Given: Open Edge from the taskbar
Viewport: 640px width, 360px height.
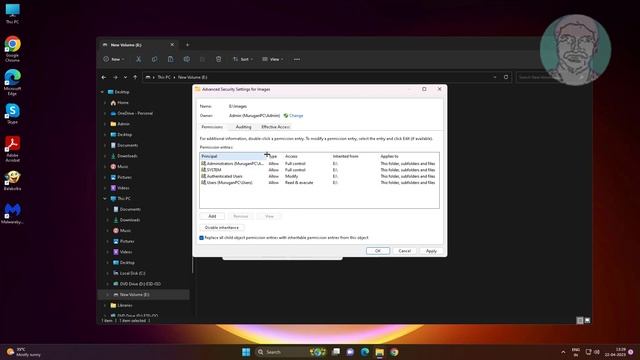Looking at the screenshot, I should [x=365, y=352].
